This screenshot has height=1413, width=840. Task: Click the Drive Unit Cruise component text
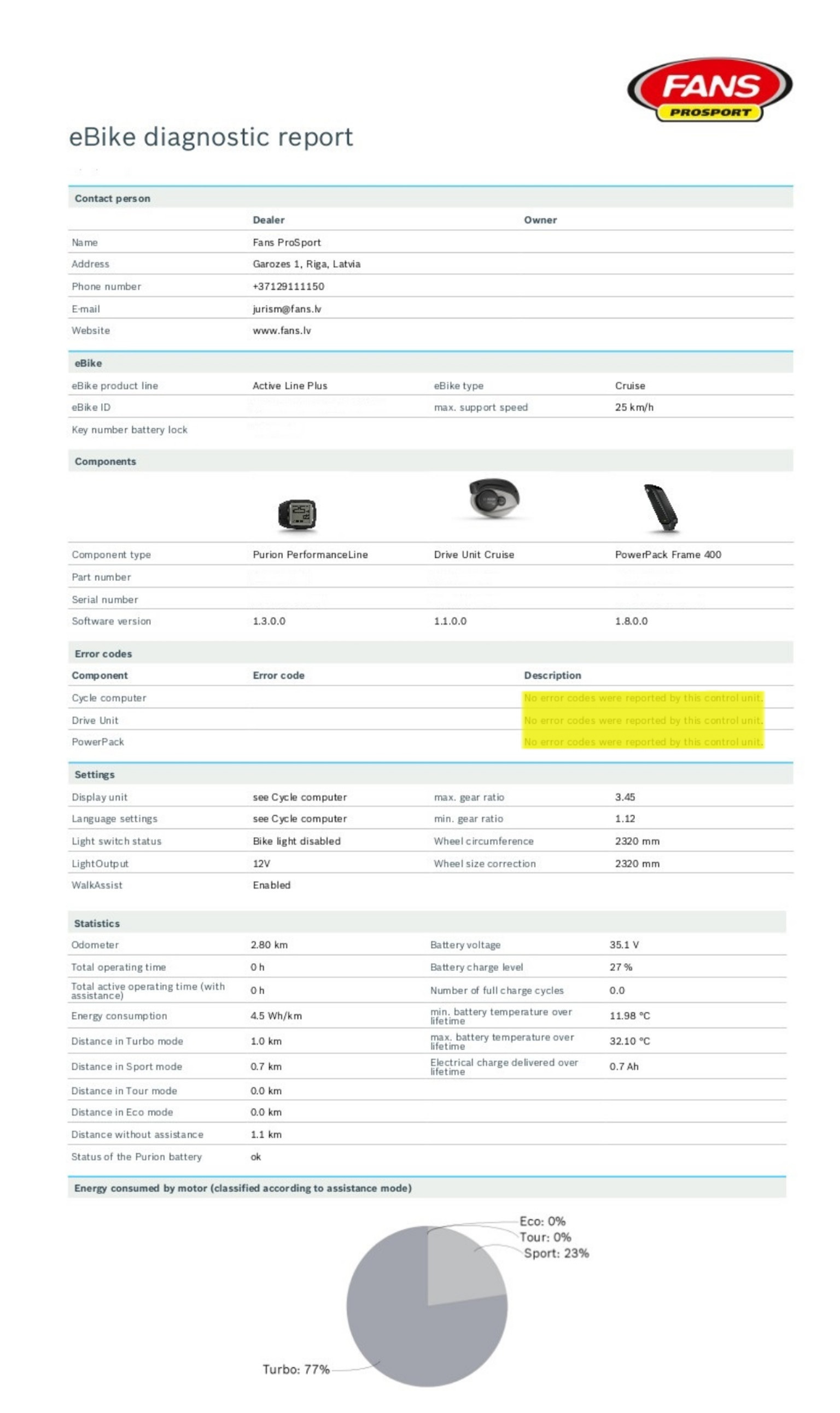tap(474, 555)
